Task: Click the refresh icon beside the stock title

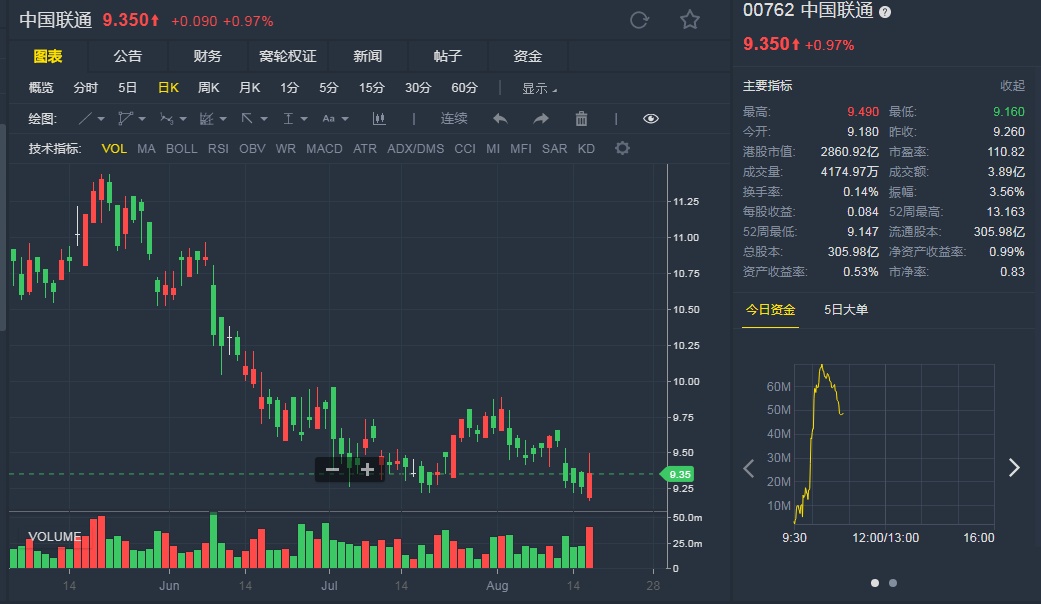Action: [x=640, y=20]
